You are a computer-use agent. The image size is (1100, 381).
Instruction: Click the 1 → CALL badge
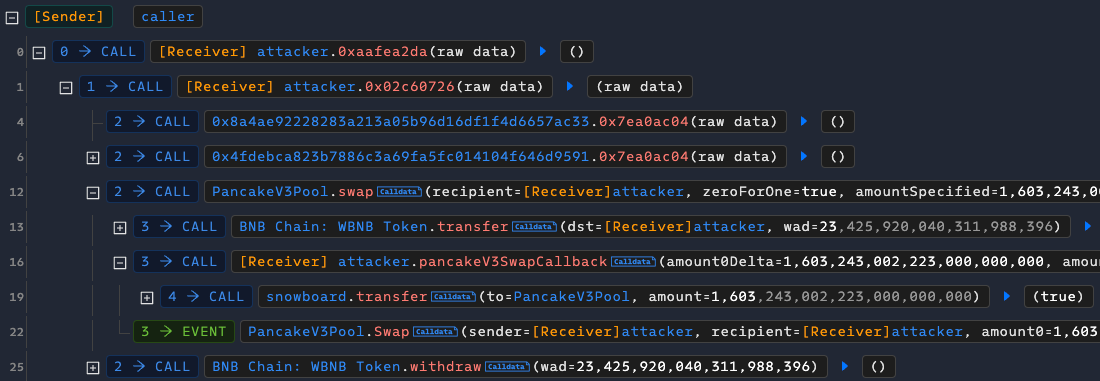[x=126, y=87]
